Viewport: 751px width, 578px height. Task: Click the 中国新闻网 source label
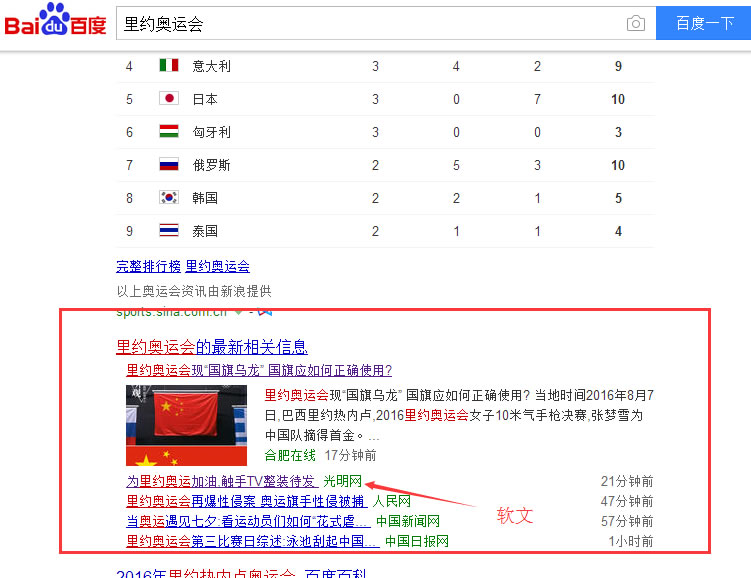point(408,521)
